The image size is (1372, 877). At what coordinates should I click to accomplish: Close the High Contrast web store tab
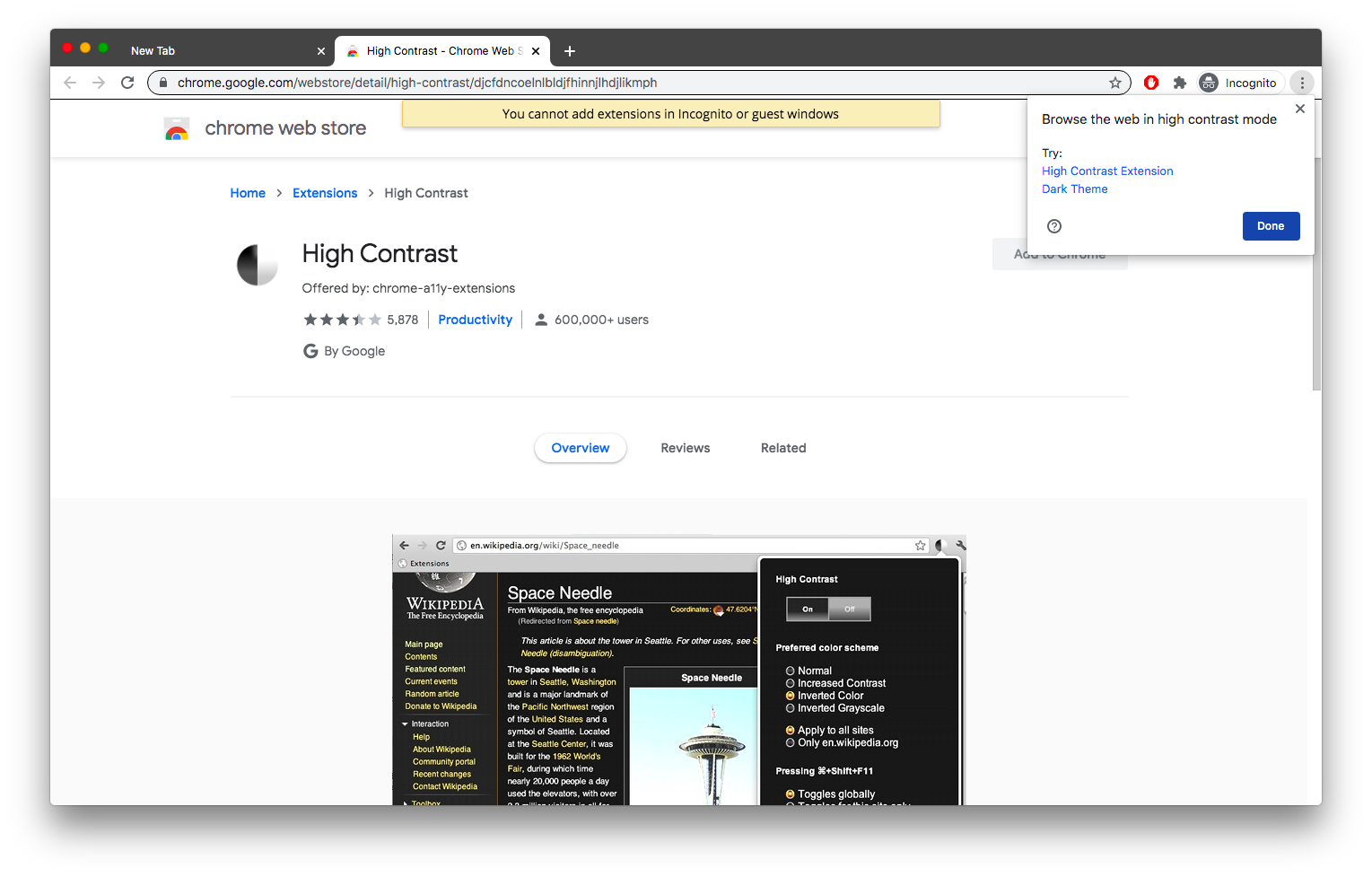[536, 51]
